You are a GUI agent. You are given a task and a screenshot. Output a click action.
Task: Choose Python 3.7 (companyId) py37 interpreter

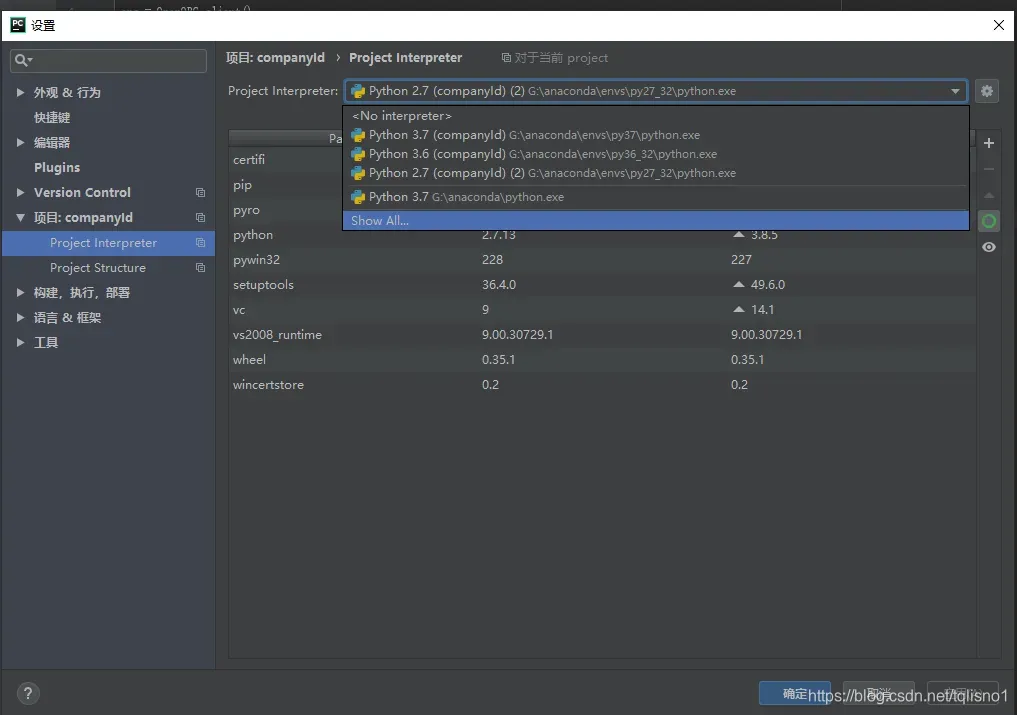(x=656, y=135)
